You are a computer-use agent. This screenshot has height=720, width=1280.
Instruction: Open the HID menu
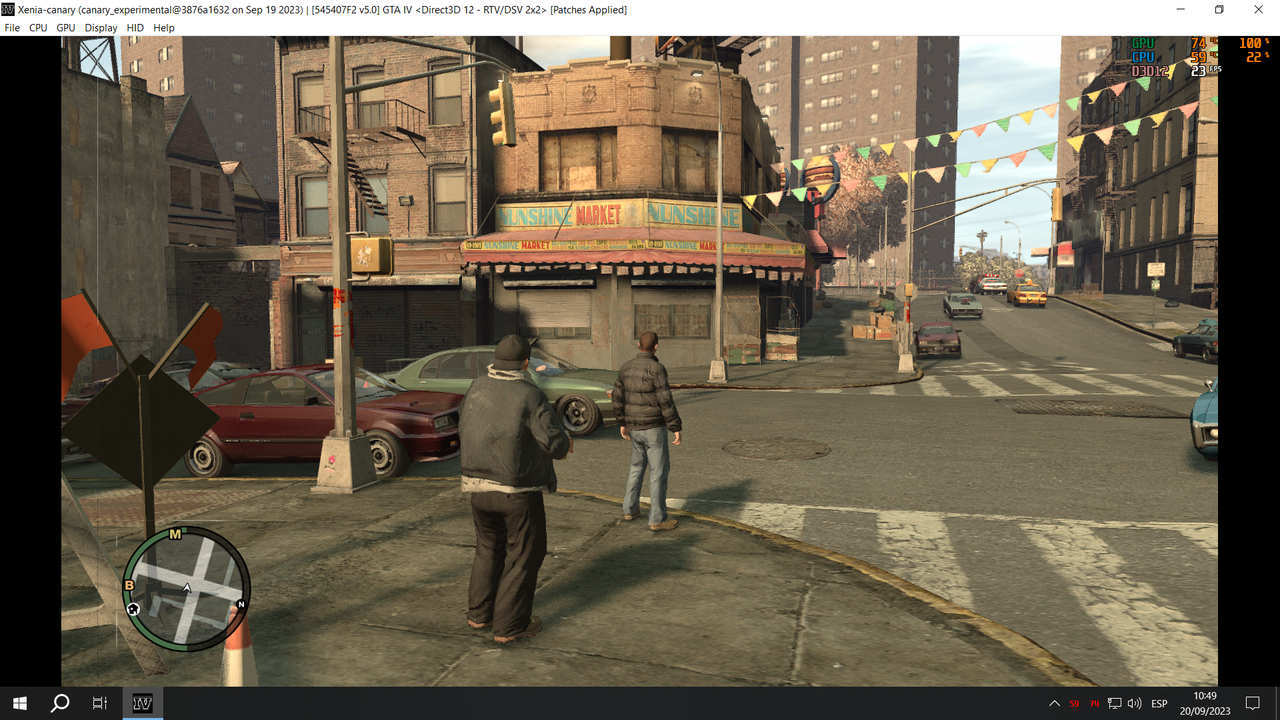click(x=135, y=28)
